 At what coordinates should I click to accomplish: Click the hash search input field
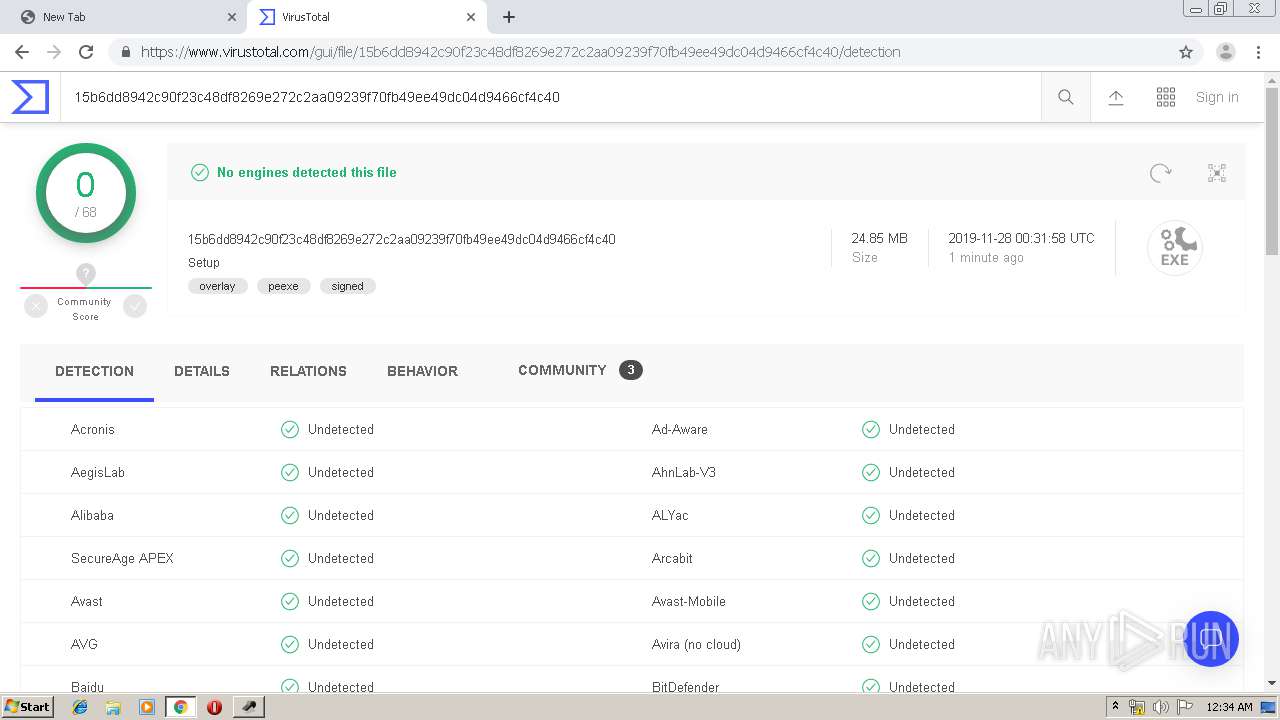550,97
